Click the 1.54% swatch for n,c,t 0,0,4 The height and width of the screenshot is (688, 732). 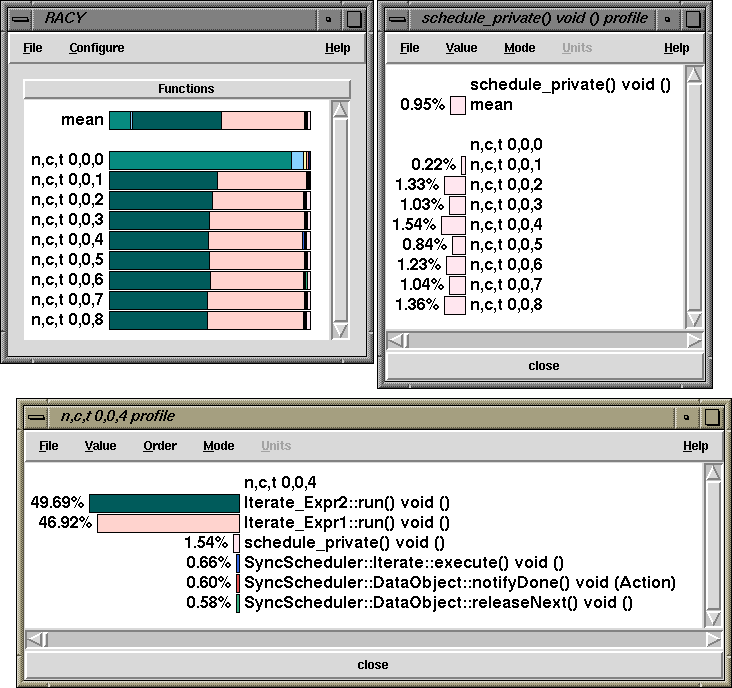pos(453,225)
